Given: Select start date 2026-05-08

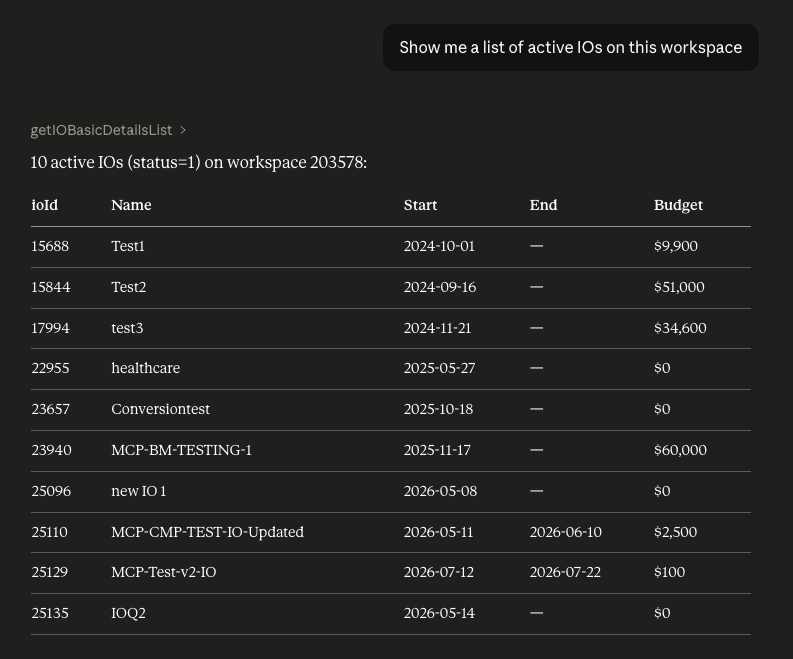Looking at the screenshot, I should click(440, 491).
